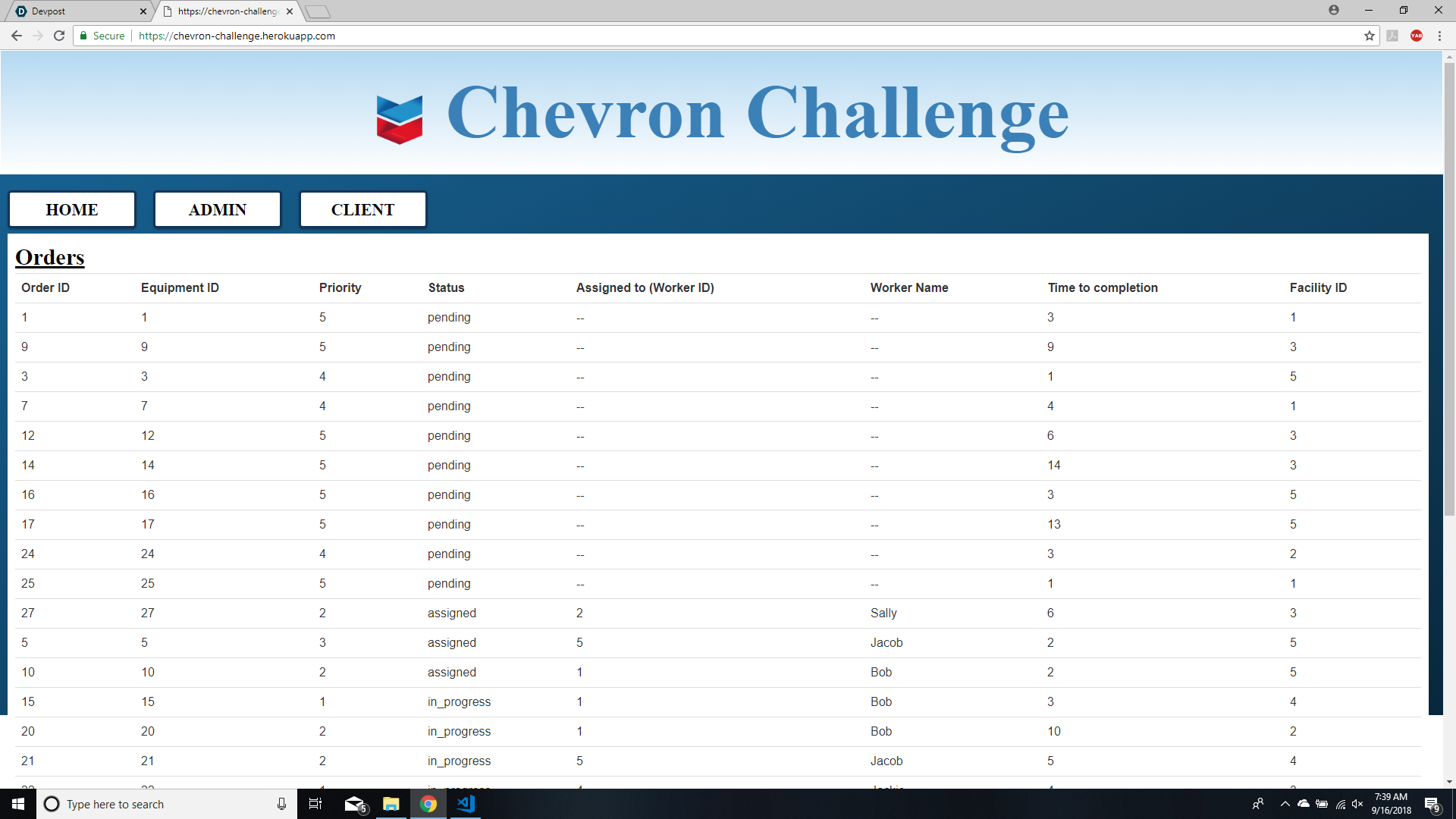Open the CLIENT page
1456x819 pixels.
click(362, 210)
